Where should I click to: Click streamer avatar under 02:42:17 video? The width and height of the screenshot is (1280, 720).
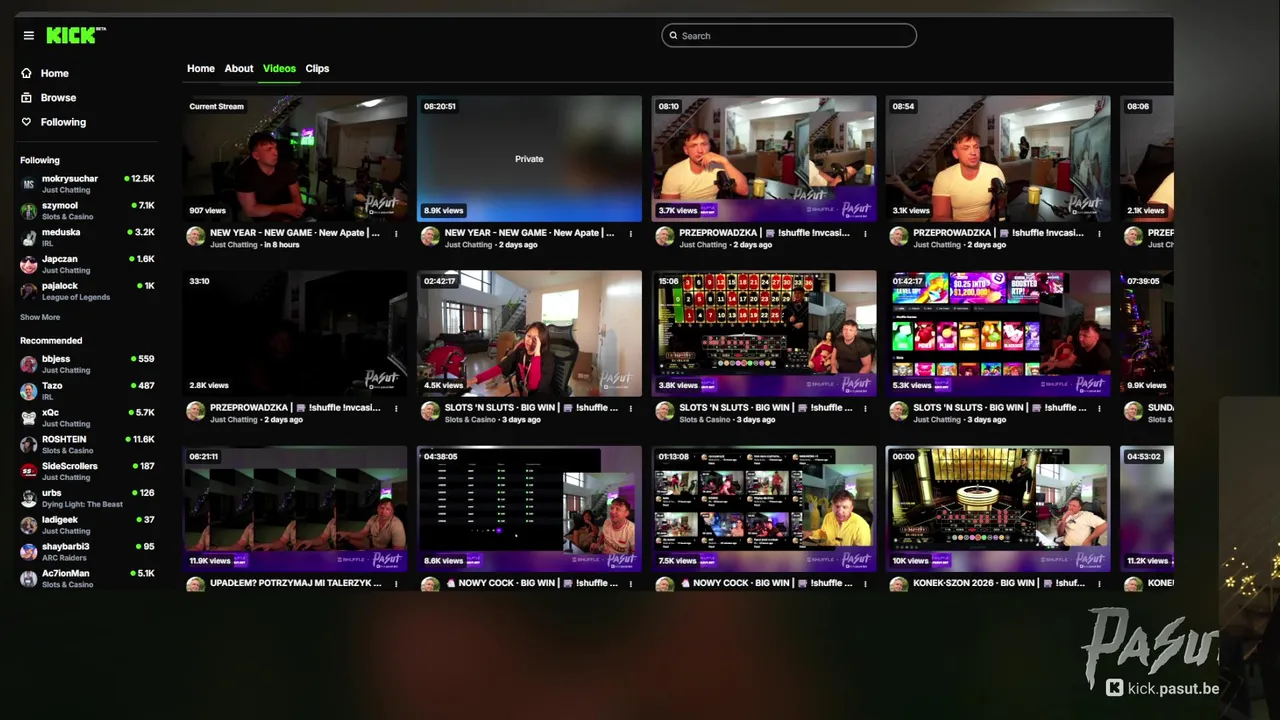(430, 411)
